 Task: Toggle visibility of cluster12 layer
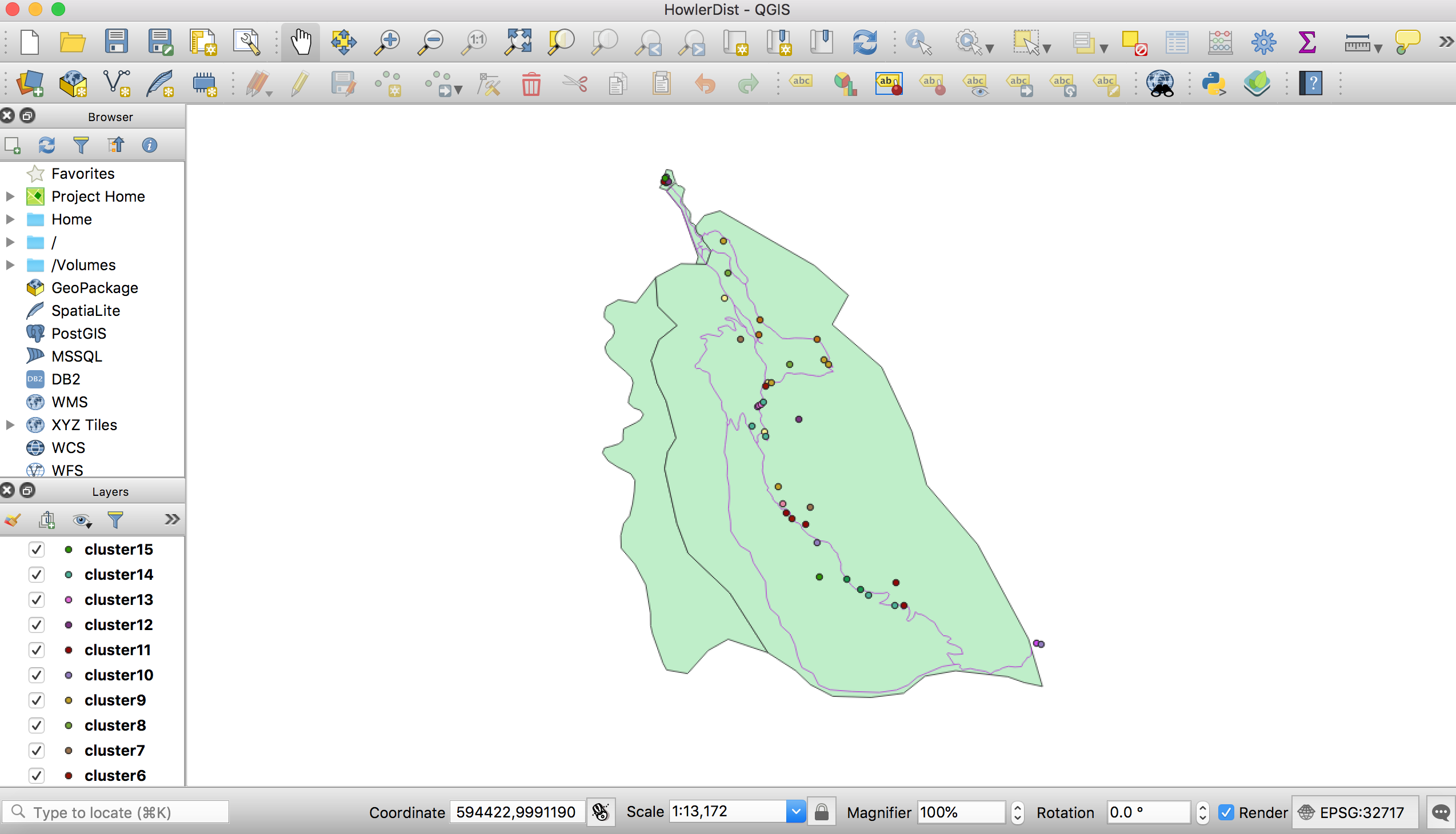tap(36, 625)
